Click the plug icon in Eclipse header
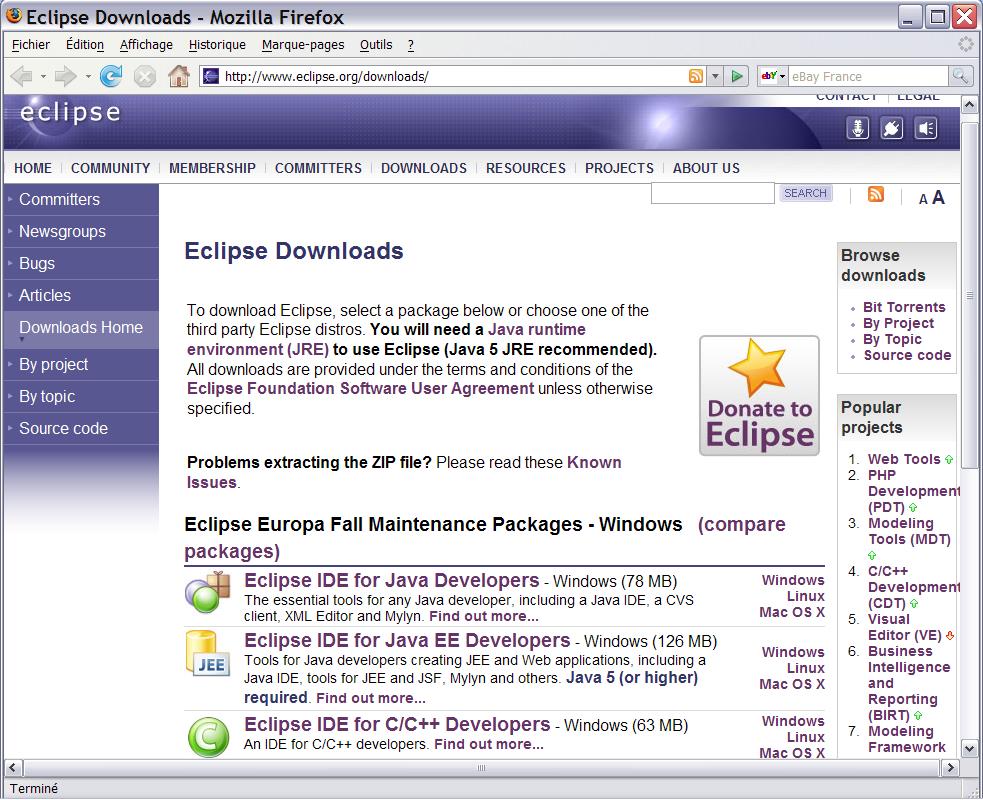Viewport: 983px width, 800px height. tap(891, 129)
